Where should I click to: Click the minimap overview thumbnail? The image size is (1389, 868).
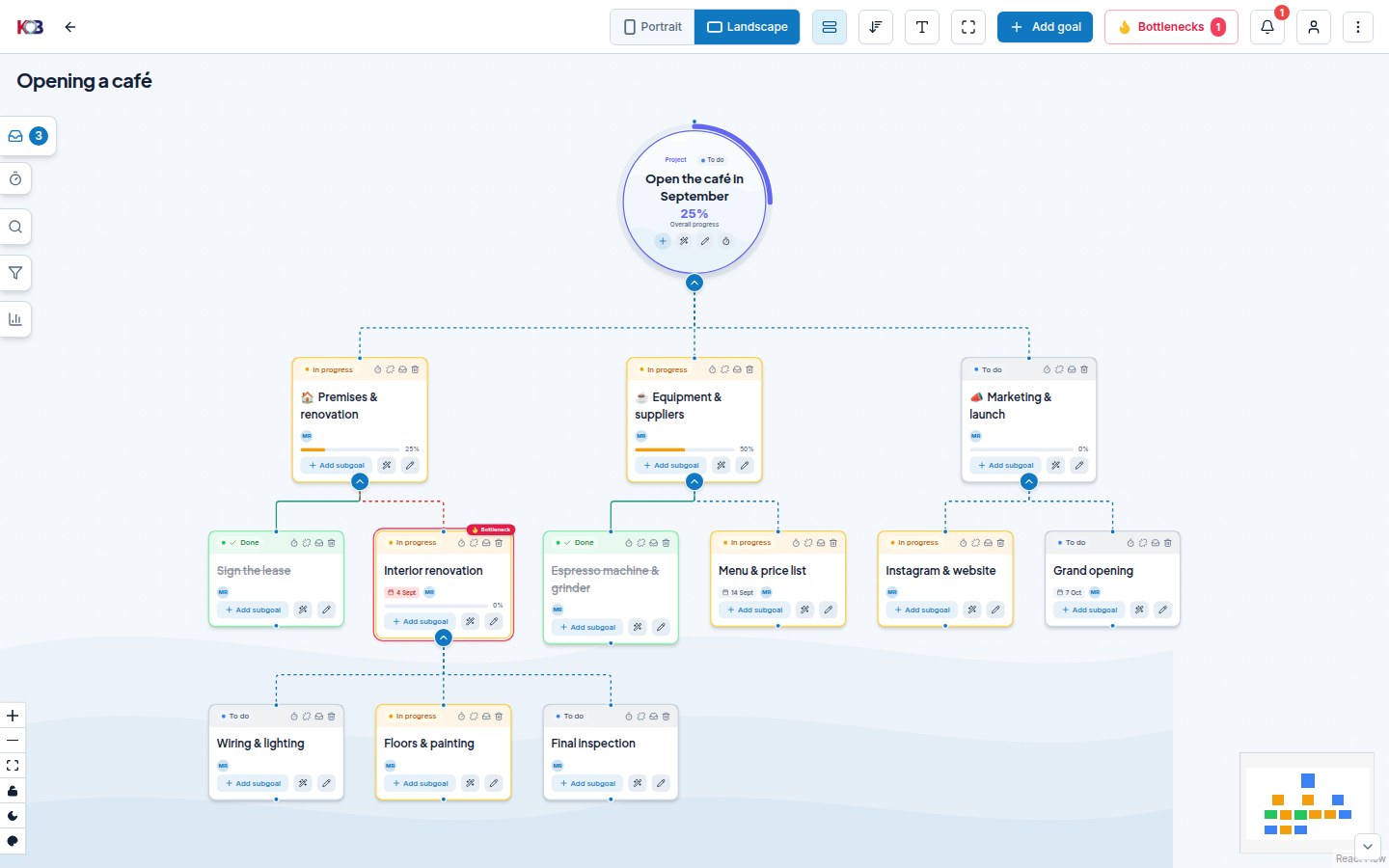(1307, 803)
